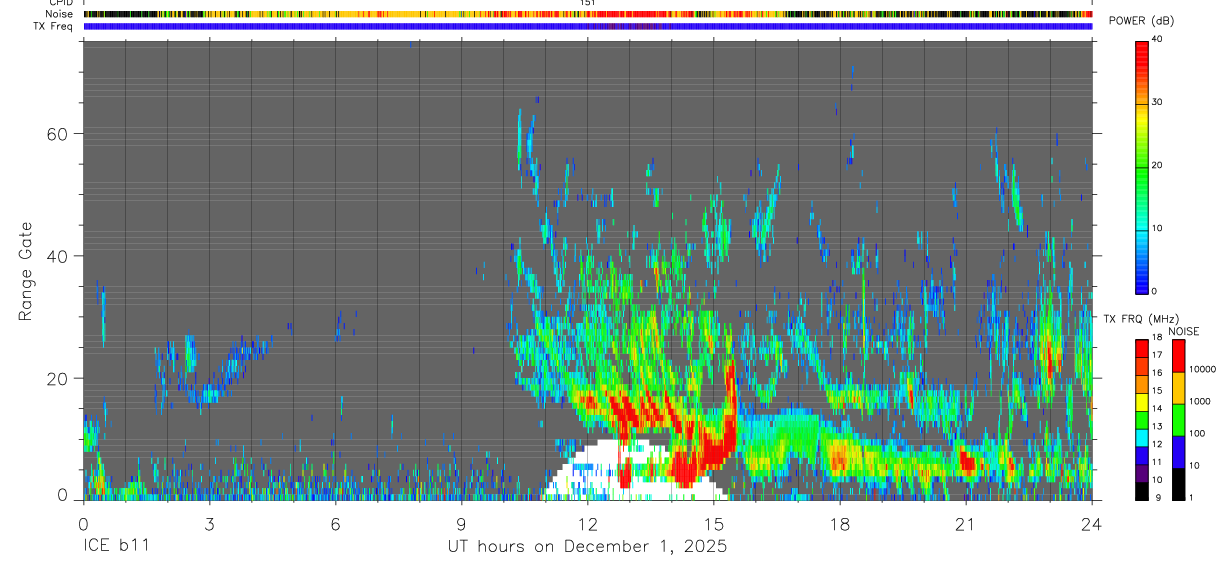
Task: Click the 1 tick on NOISE scale
Action: [x=1192, y=498]
